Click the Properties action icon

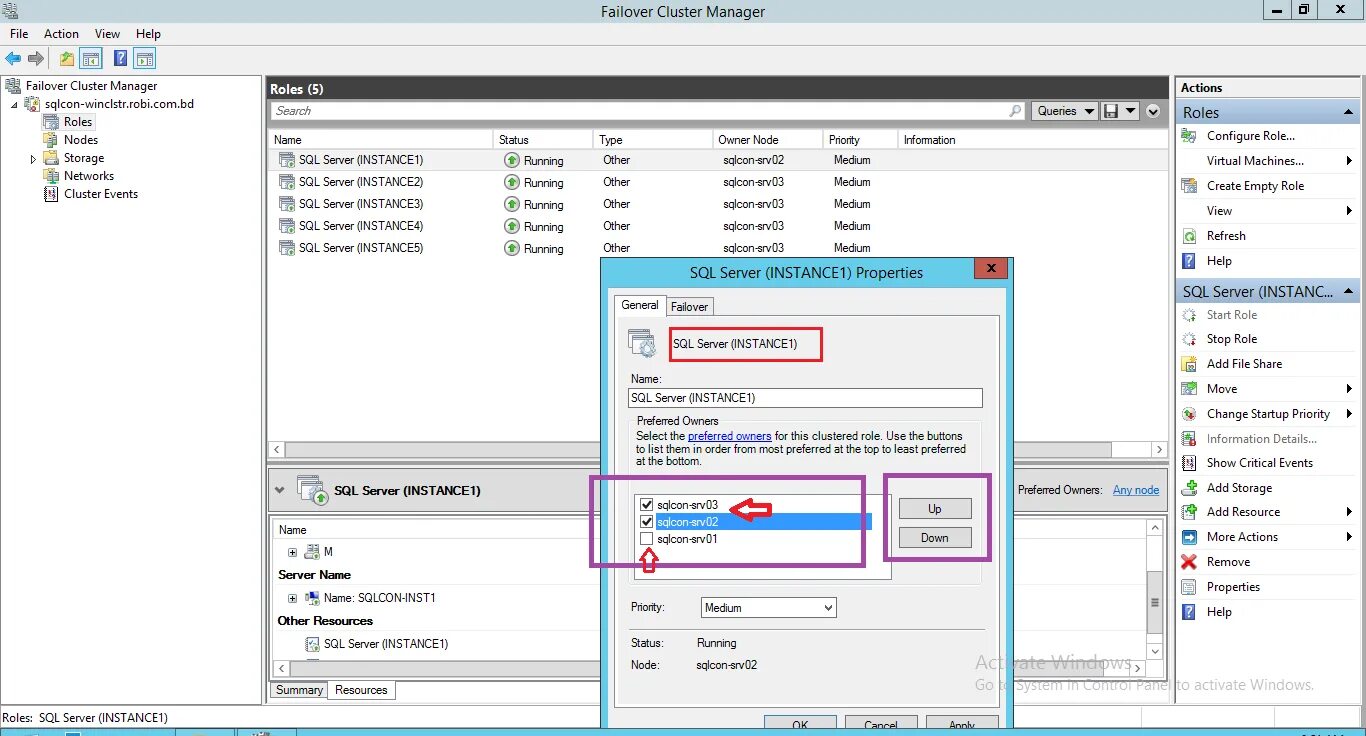(x=1190, y=587)
